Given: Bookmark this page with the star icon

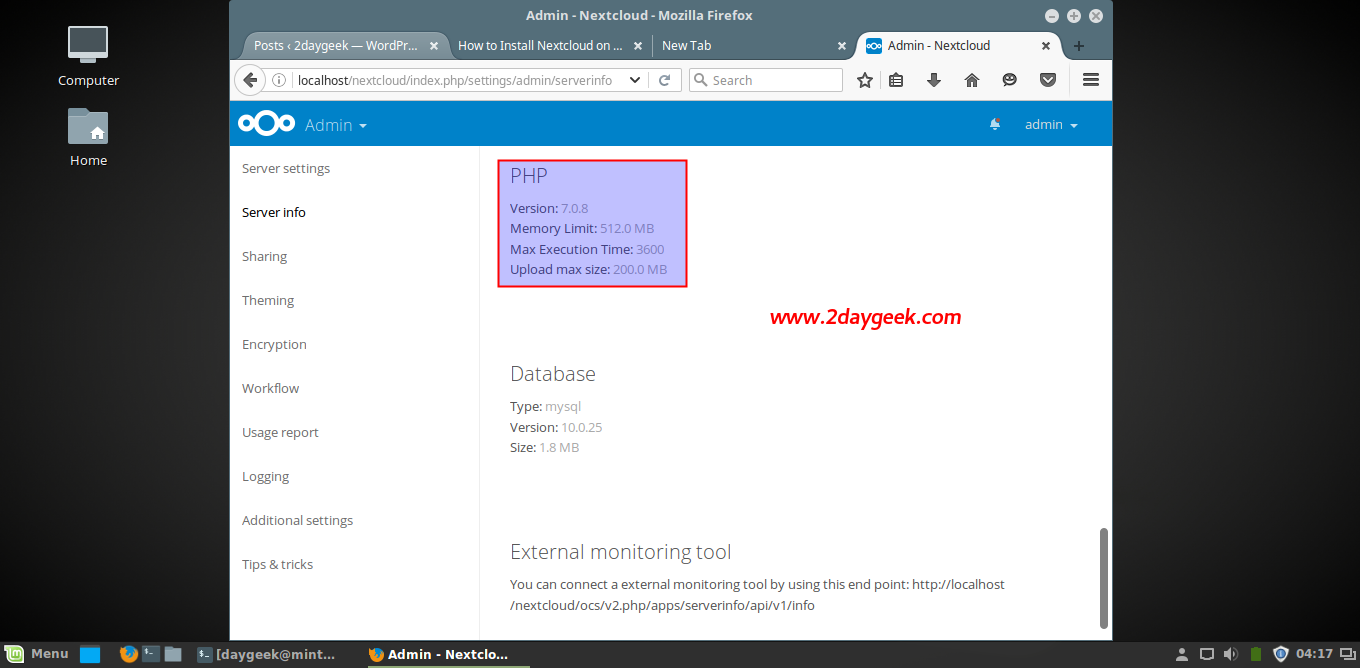Looking at the screenshot, I should (x=865, y=80).
